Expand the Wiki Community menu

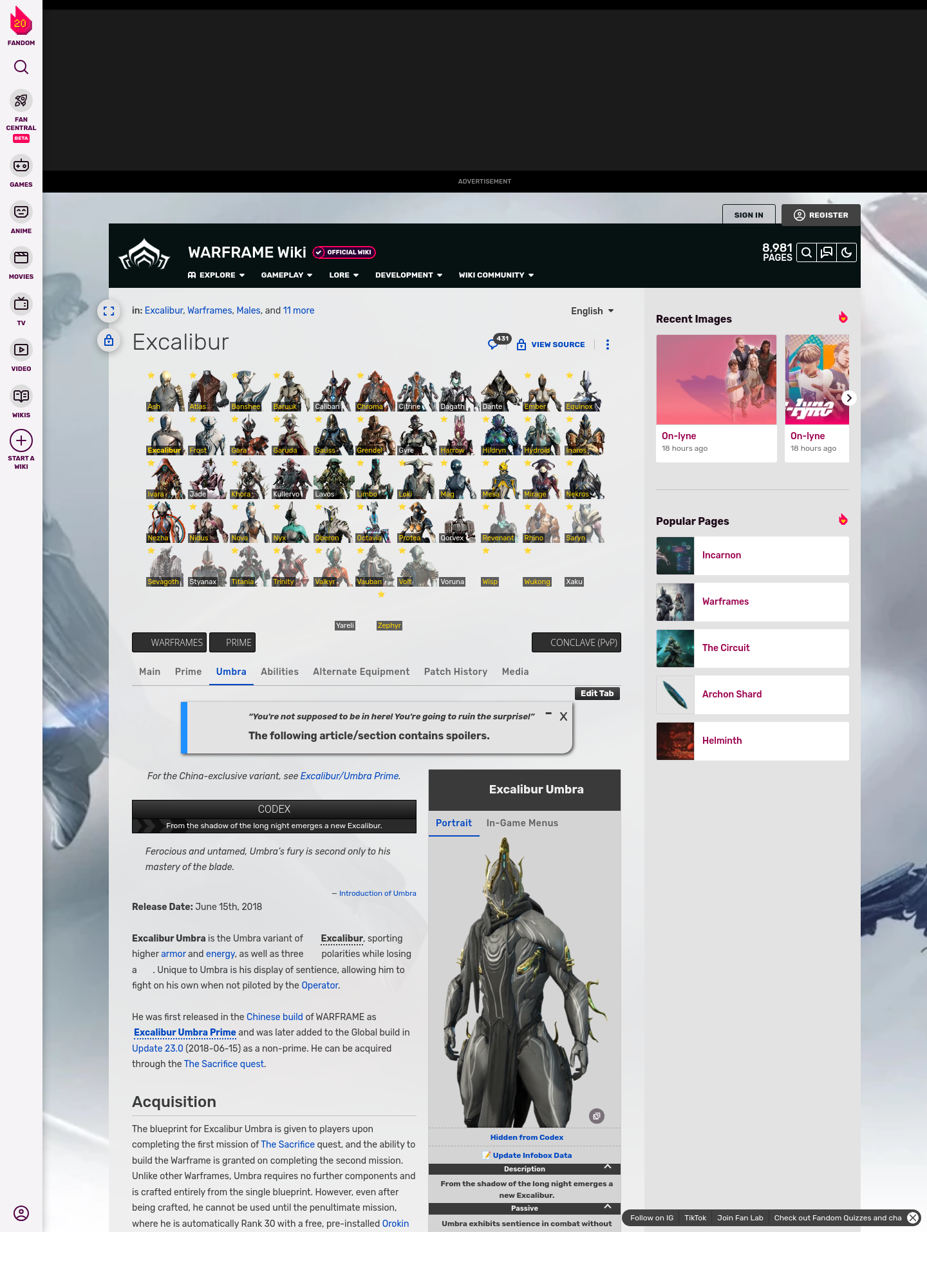pos(496,275)
